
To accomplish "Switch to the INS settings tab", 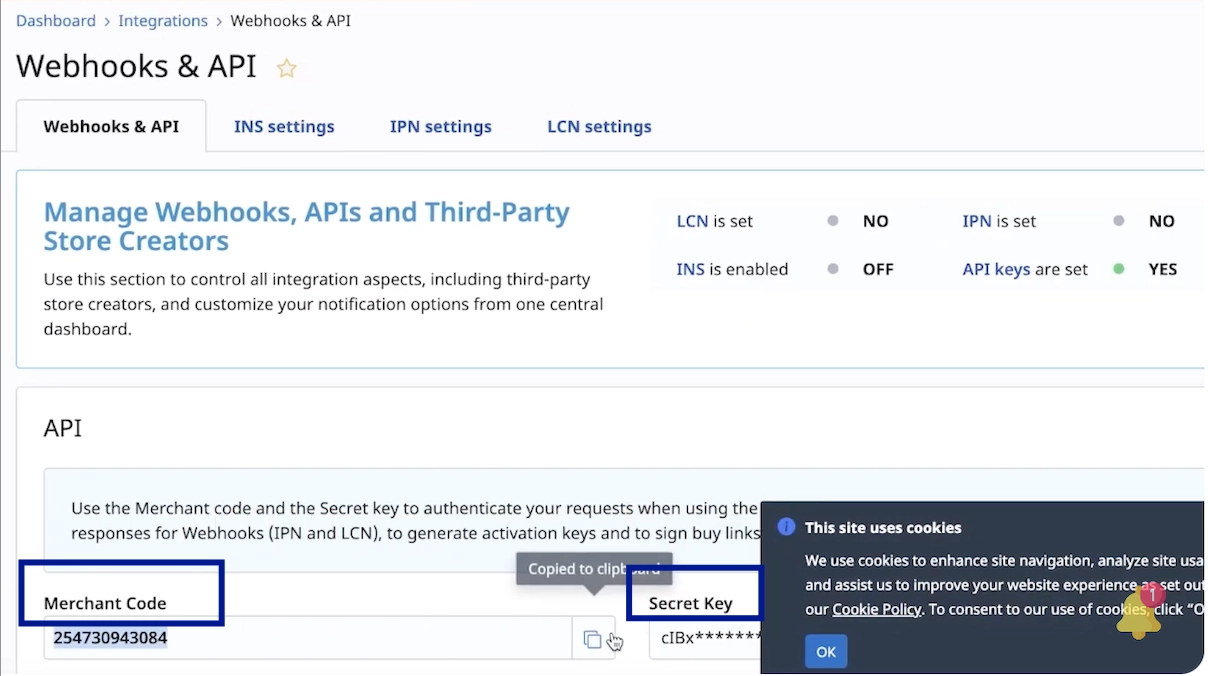I will pyautogui.click(x=284, y=126).
